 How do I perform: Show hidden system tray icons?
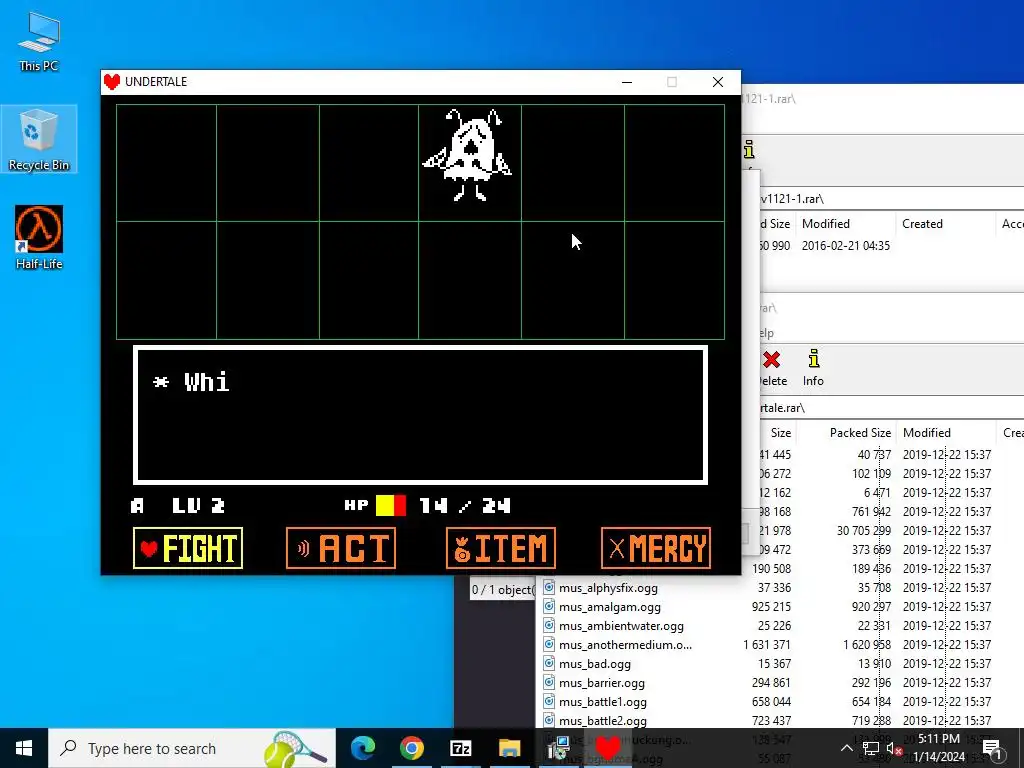point(846,748)
